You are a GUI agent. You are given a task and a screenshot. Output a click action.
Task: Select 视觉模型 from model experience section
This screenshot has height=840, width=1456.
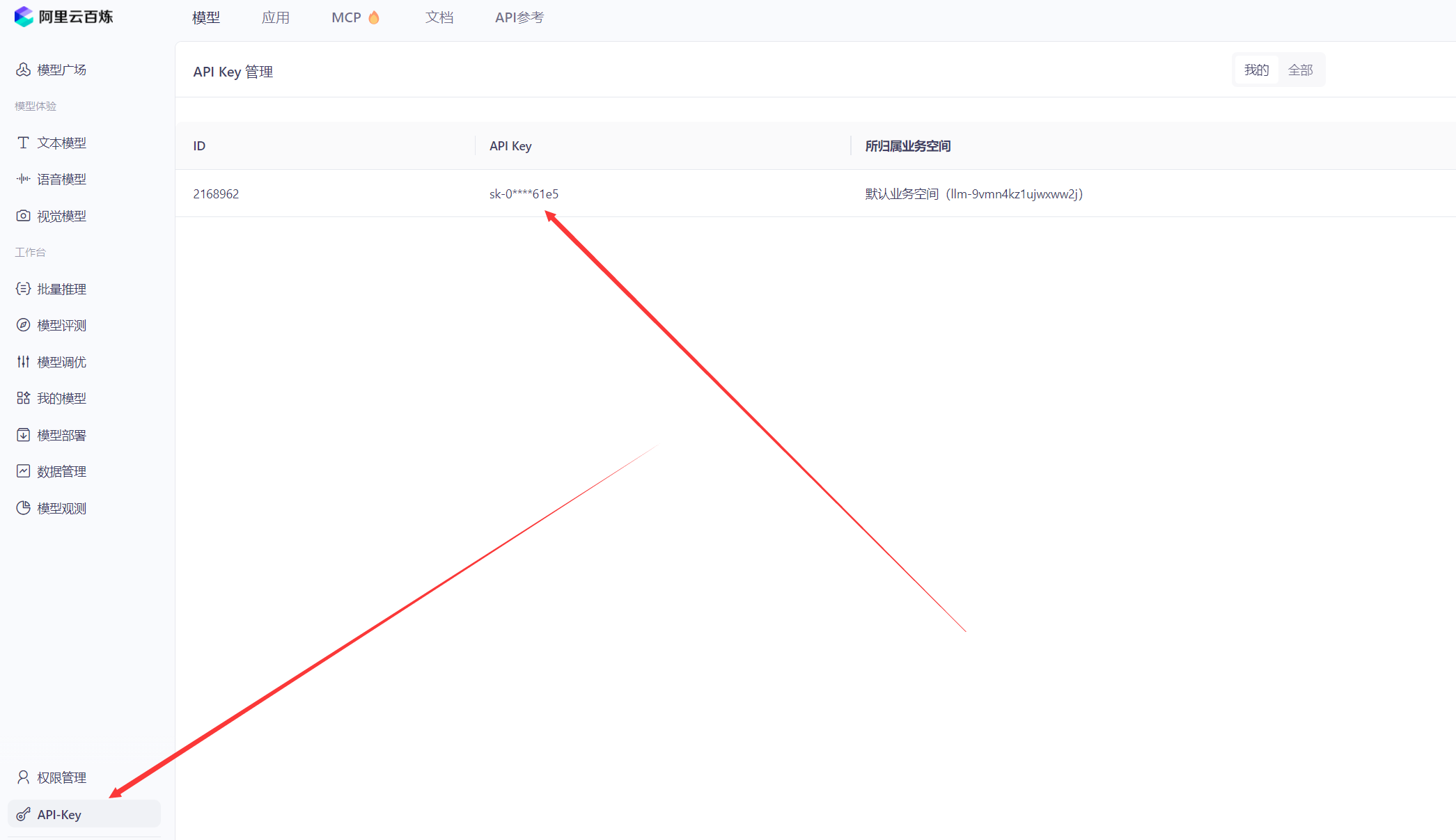pos(61,216)
